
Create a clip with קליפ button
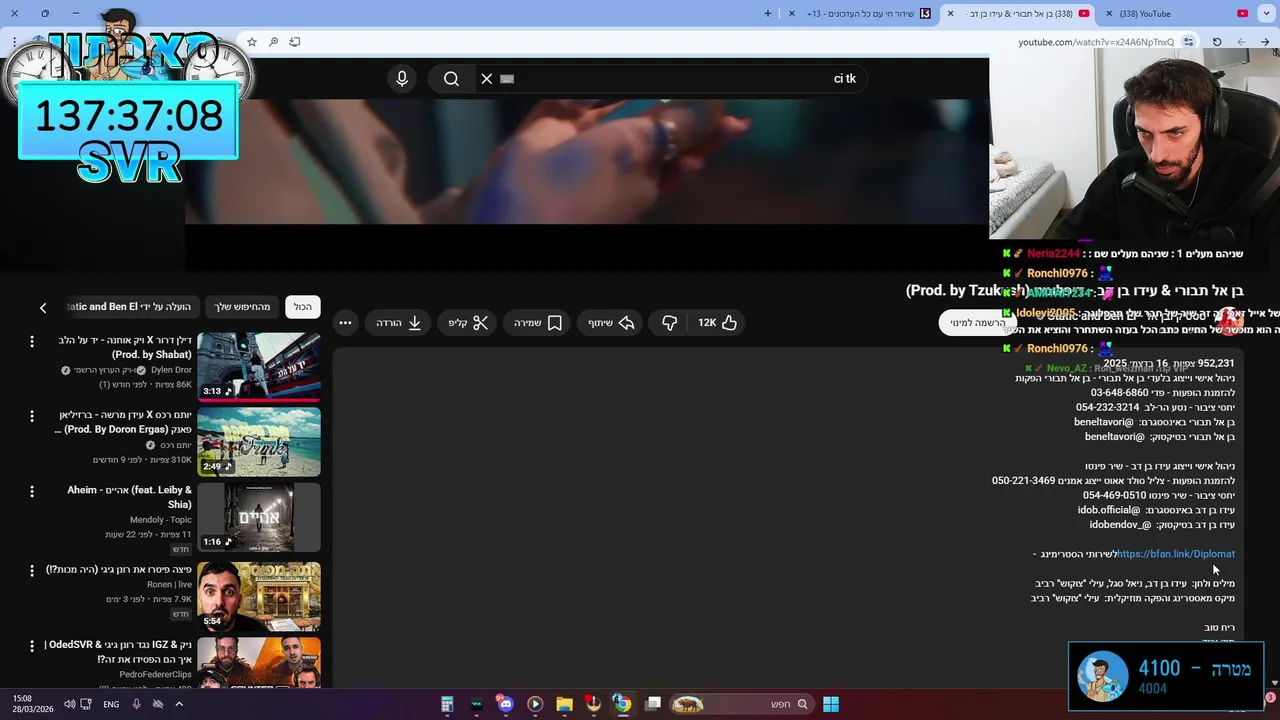(468, 323)
